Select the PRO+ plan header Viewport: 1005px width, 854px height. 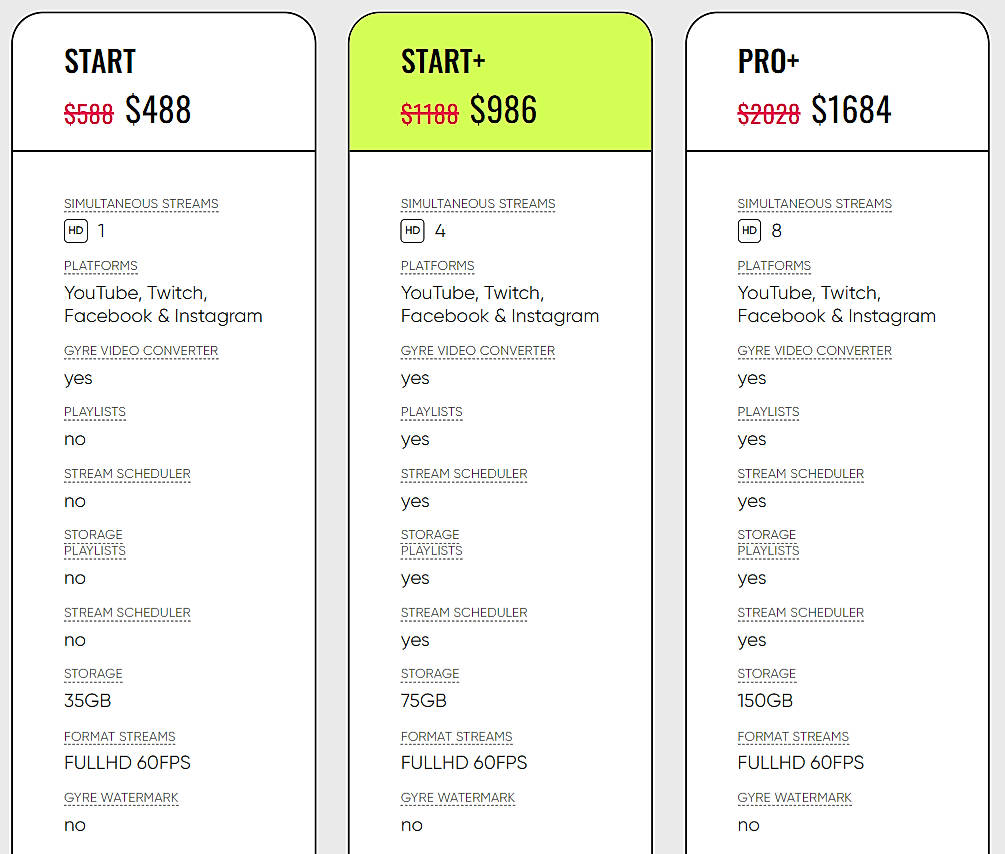click(x=767, y=61)
